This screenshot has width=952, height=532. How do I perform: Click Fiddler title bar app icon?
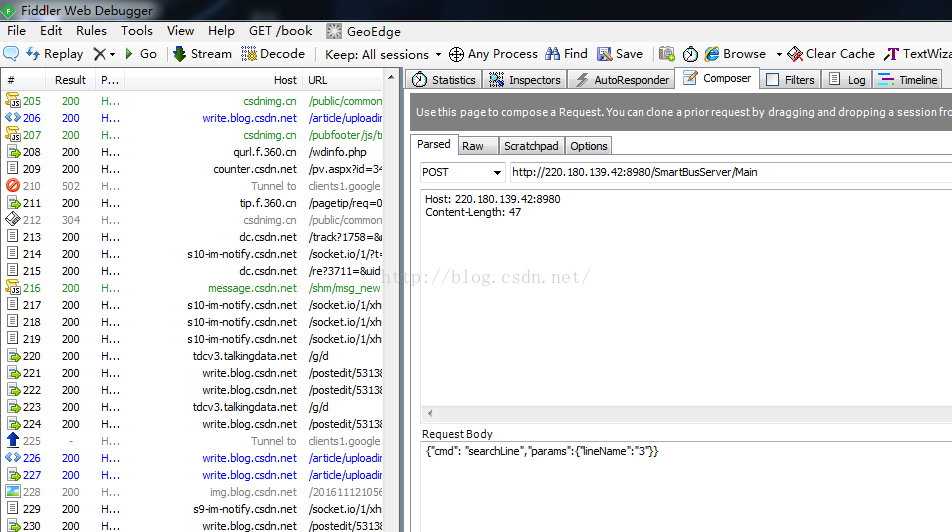click(x=8, y=11)
